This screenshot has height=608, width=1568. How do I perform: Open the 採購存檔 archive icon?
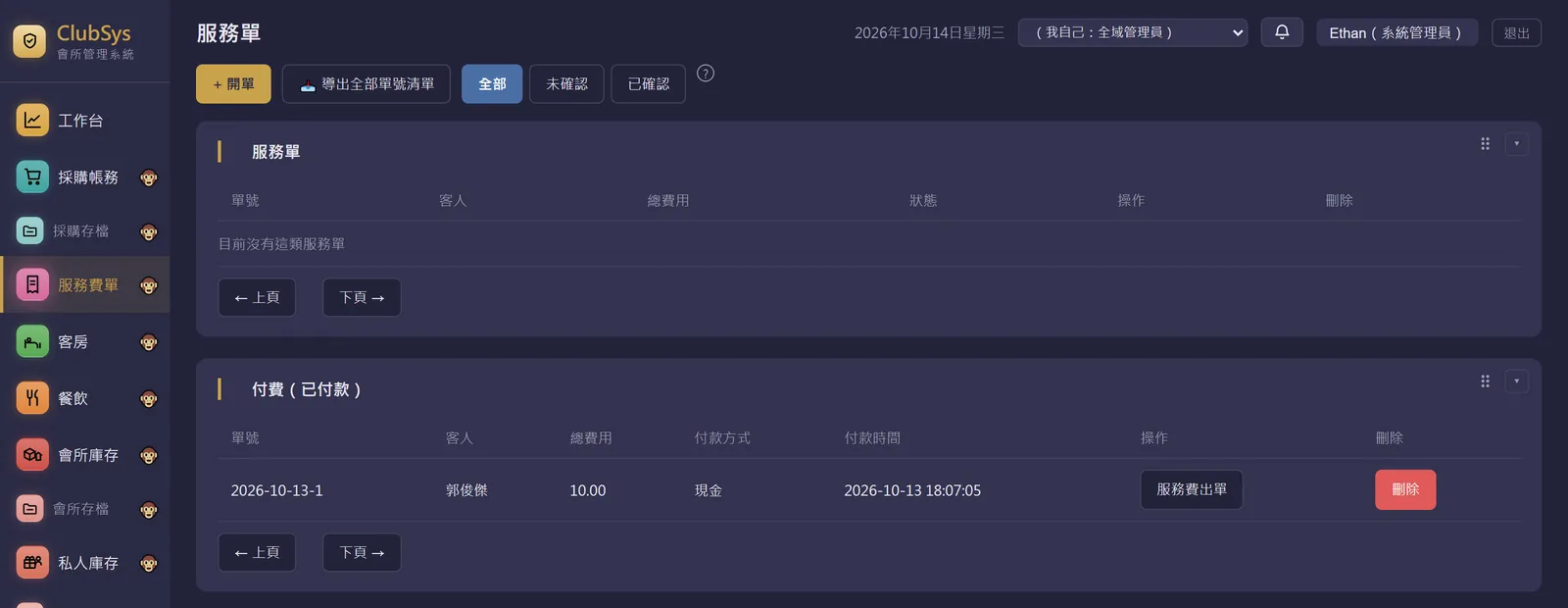click(30, 231)
